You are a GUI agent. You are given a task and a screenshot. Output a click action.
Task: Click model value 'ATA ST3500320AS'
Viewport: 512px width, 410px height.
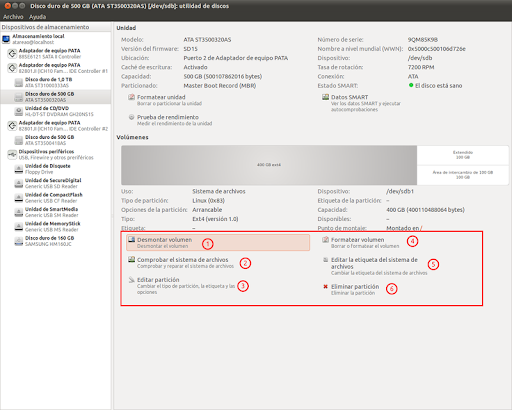[x=207, y=40]
